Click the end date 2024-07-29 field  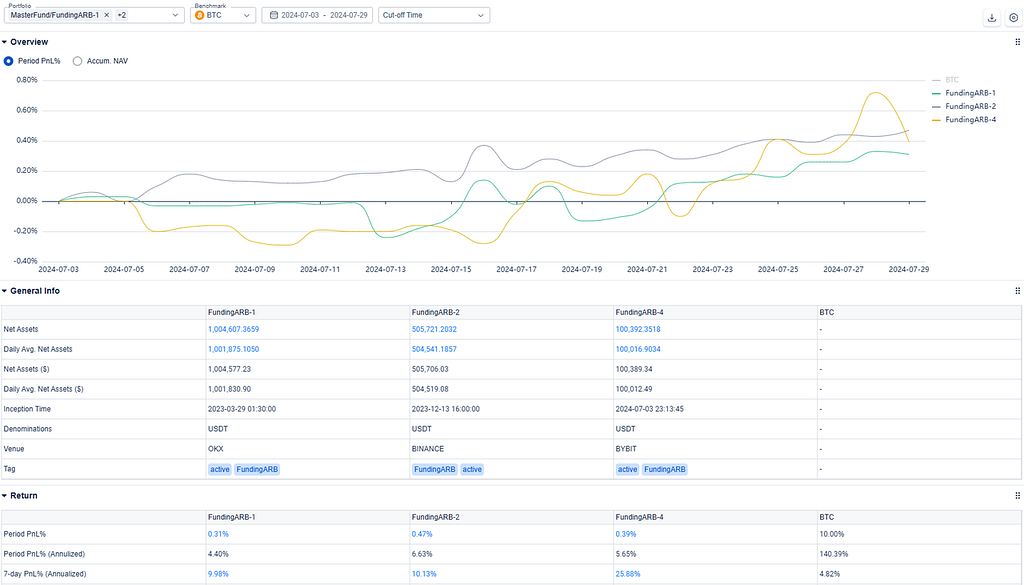pos(349,16)
